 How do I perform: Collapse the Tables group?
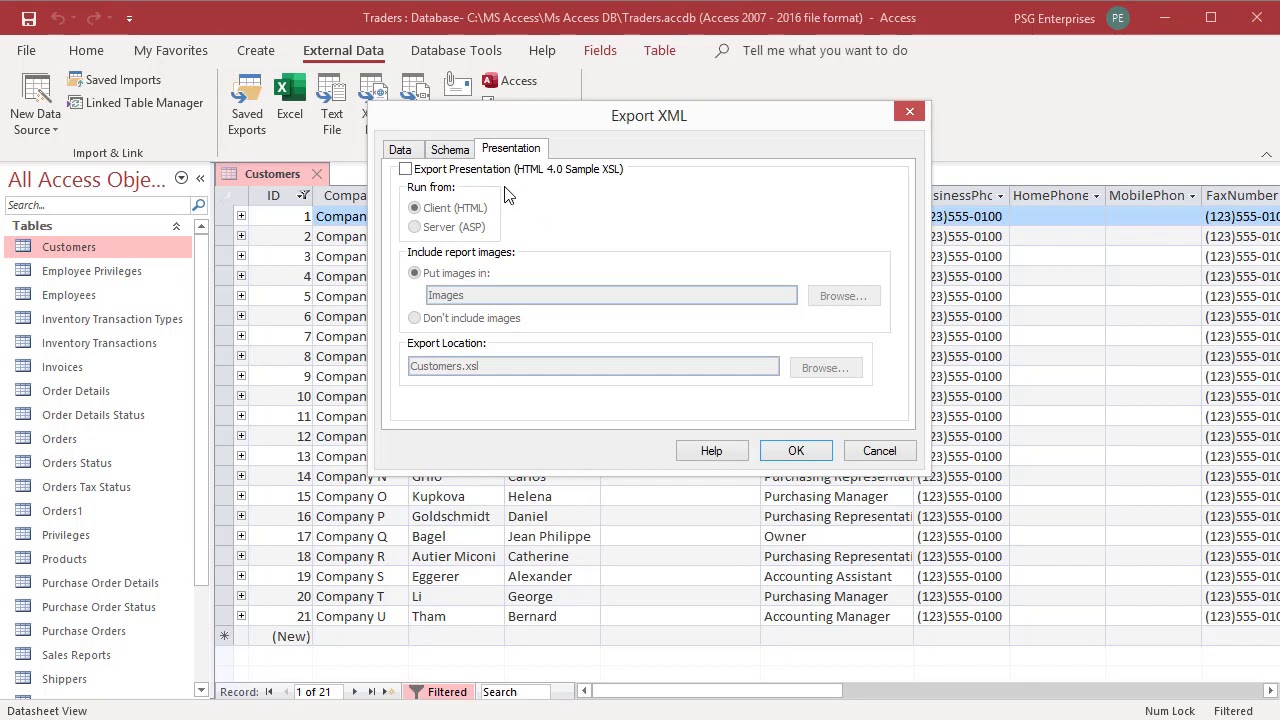coord(176,226)
